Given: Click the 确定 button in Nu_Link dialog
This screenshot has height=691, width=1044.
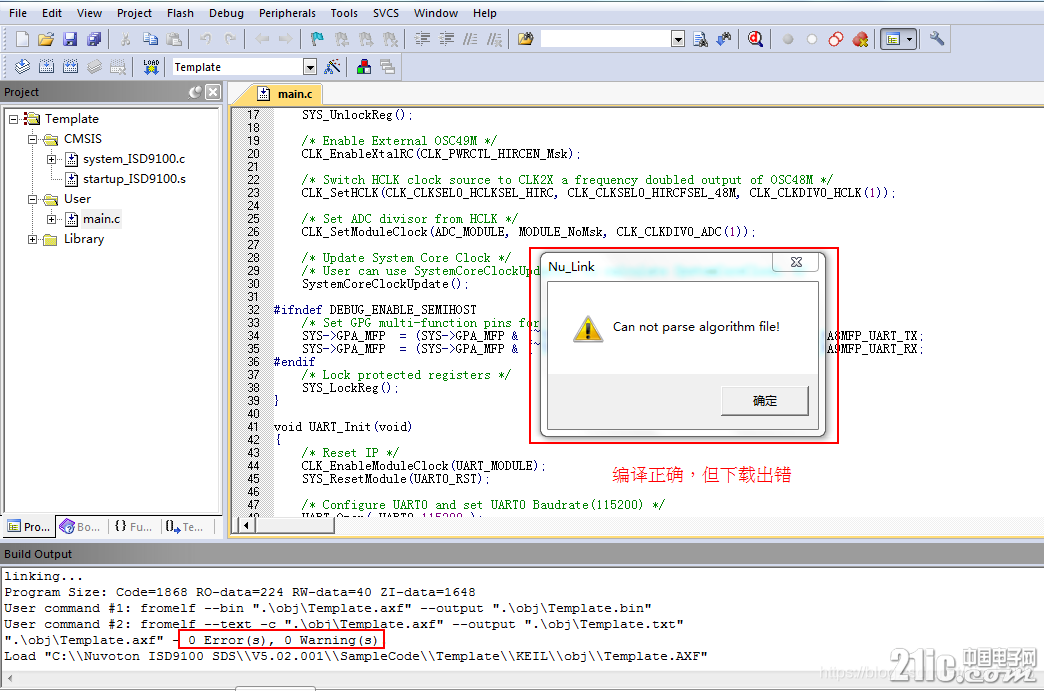Looking at the screenshot, I should point(764,401).
